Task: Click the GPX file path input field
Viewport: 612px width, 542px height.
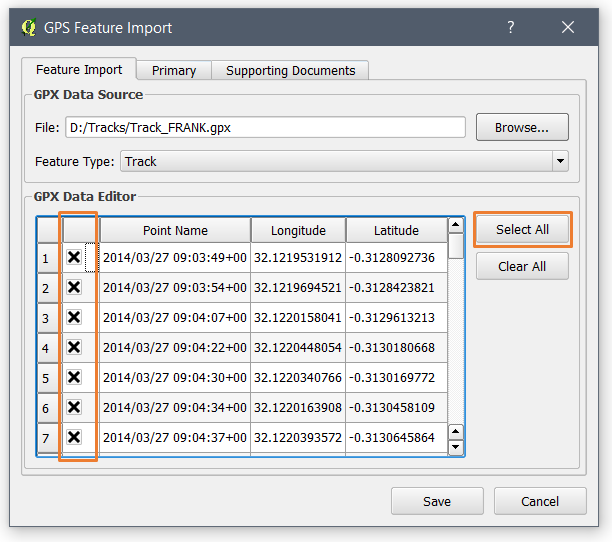Action: coord(265,127)
